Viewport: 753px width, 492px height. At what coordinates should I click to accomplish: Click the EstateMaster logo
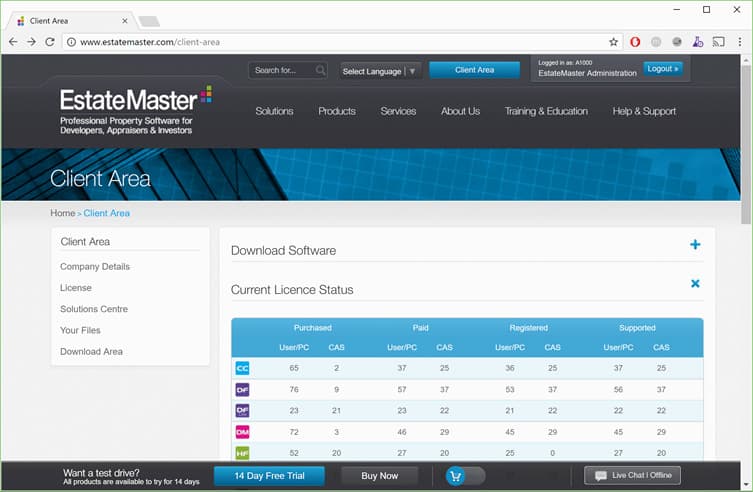(x=135, y=109)
